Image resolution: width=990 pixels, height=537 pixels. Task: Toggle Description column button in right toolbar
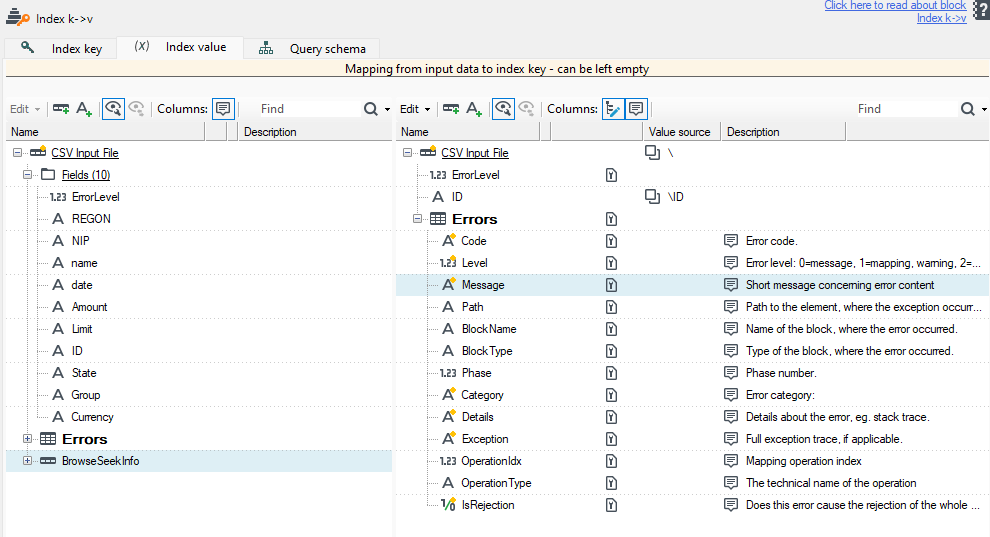click(636, 109)
